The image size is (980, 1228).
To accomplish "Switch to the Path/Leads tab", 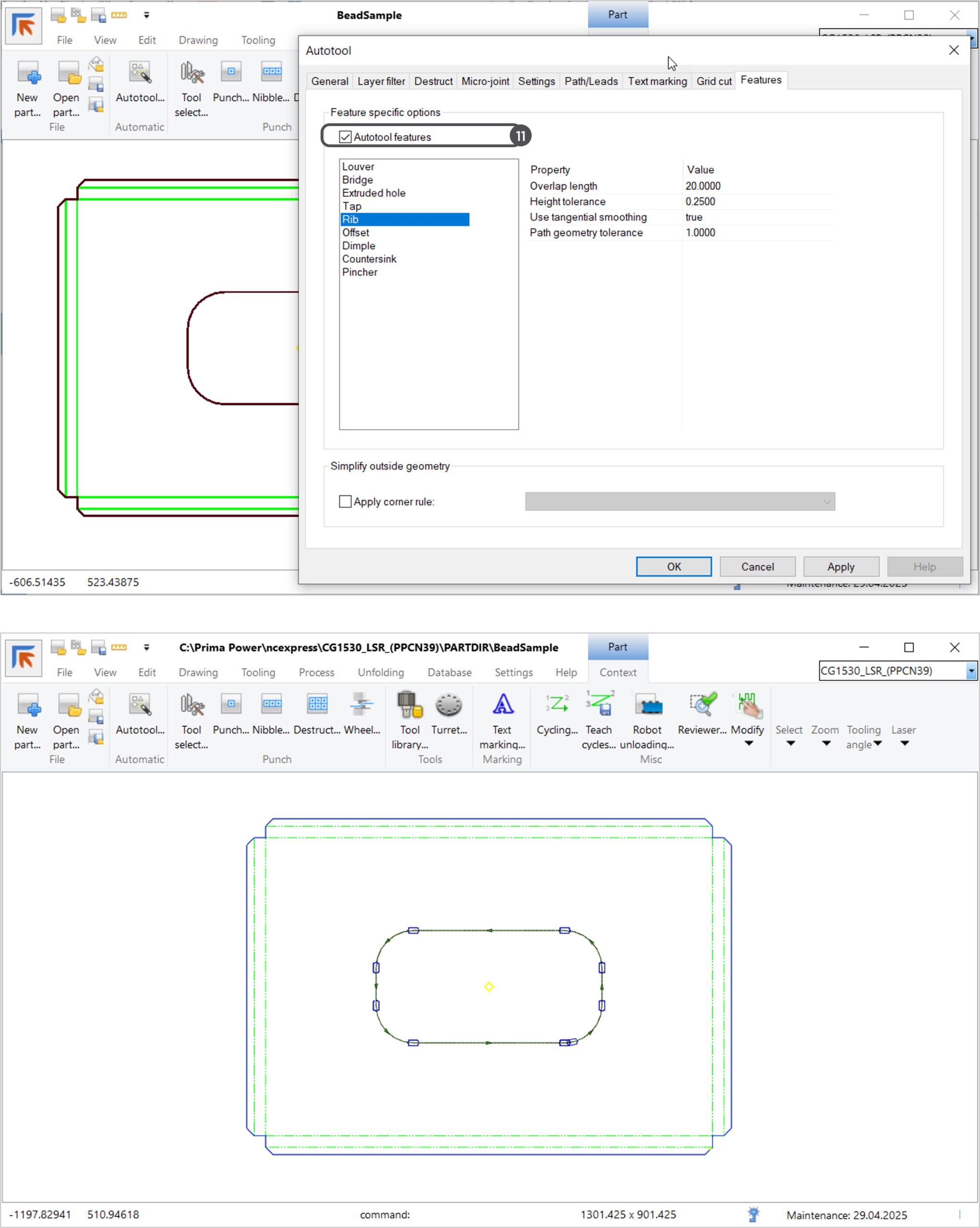I will click(591, 81).
